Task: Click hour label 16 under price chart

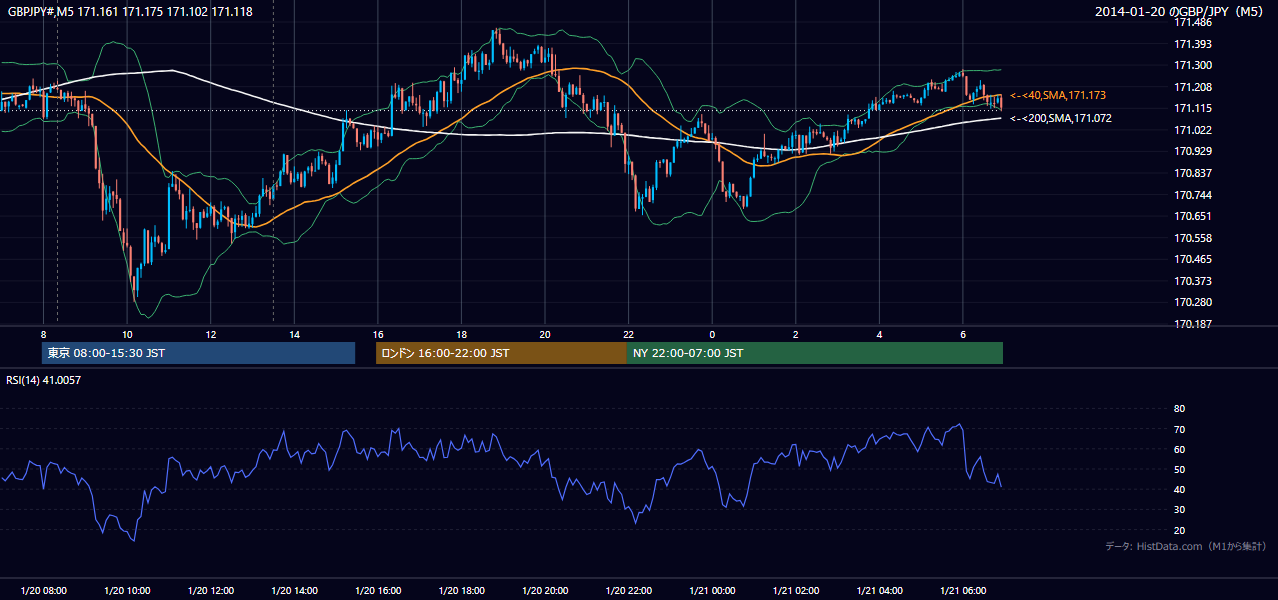Action: coord(378,334)
